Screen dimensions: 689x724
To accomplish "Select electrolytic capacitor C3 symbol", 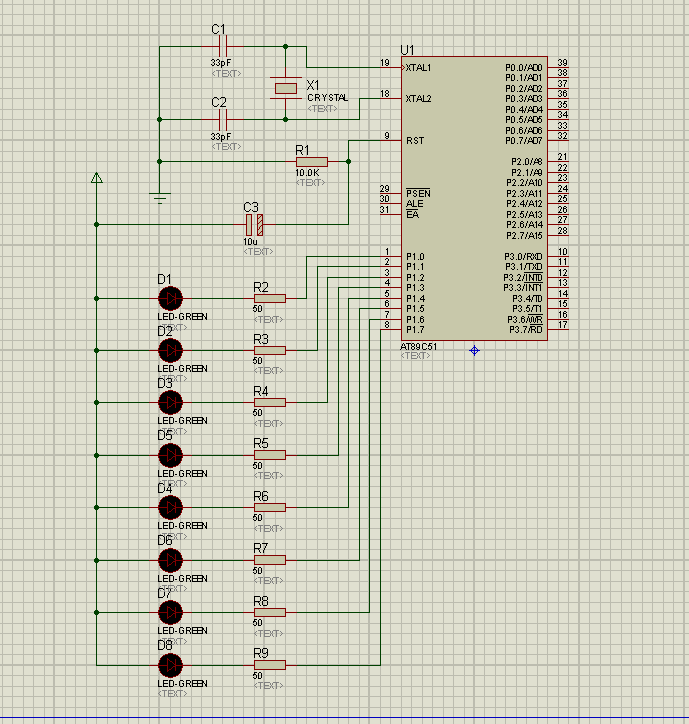I will [x=254, y=225].
